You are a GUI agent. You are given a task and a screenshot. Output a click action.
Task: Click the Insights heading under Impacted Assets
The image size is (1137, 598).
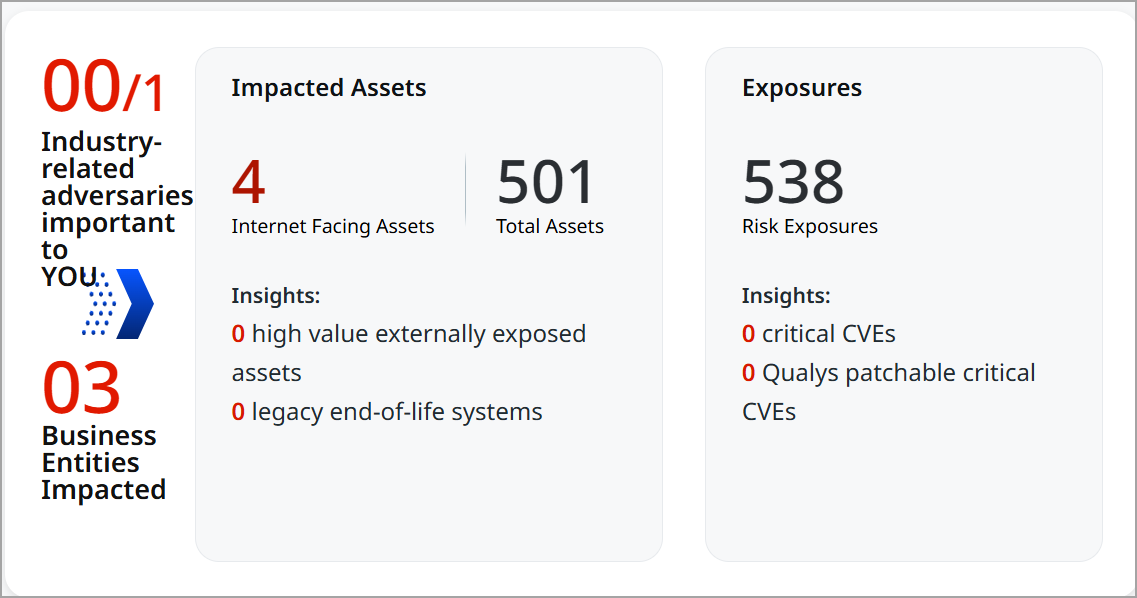tap(275, 296)
